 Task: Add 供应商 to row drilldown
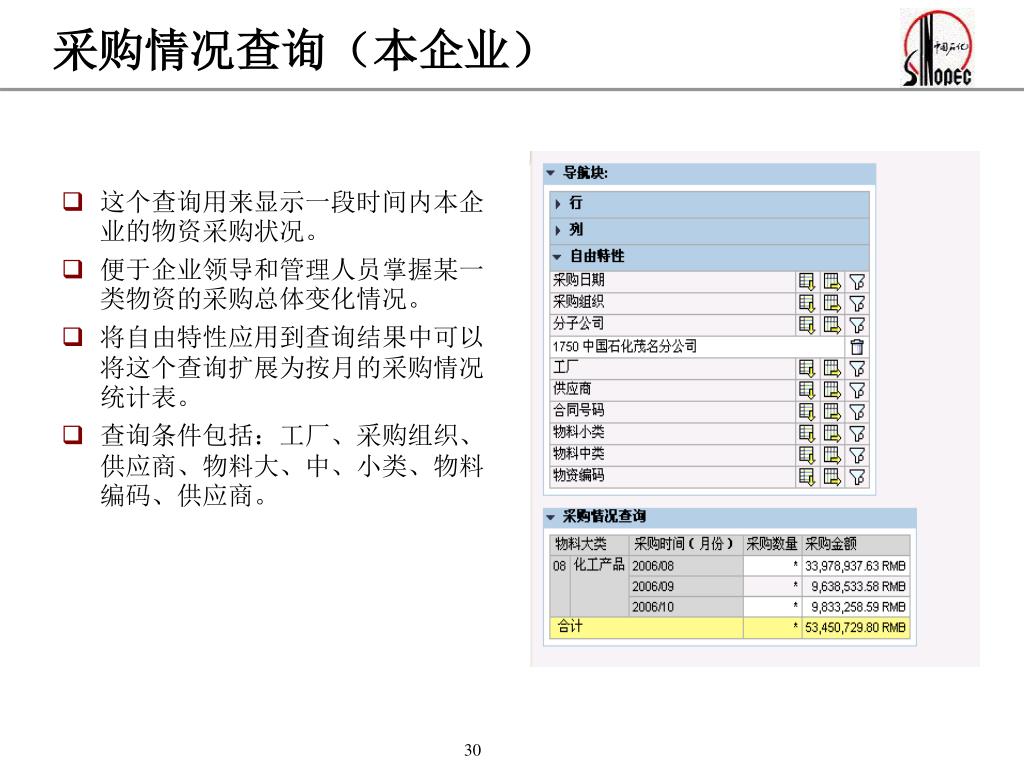pos(807,390)
